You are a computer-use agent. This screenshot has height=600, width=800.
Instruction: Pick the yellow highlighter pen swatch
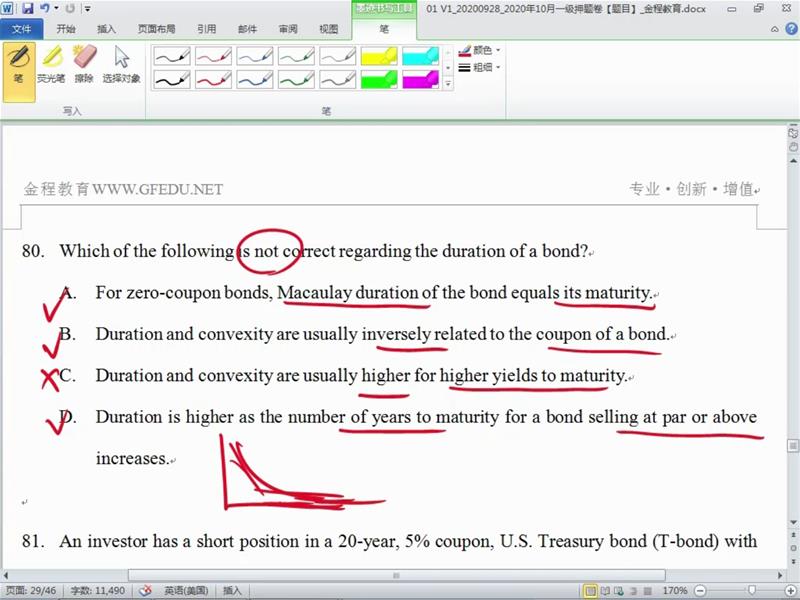378,56
